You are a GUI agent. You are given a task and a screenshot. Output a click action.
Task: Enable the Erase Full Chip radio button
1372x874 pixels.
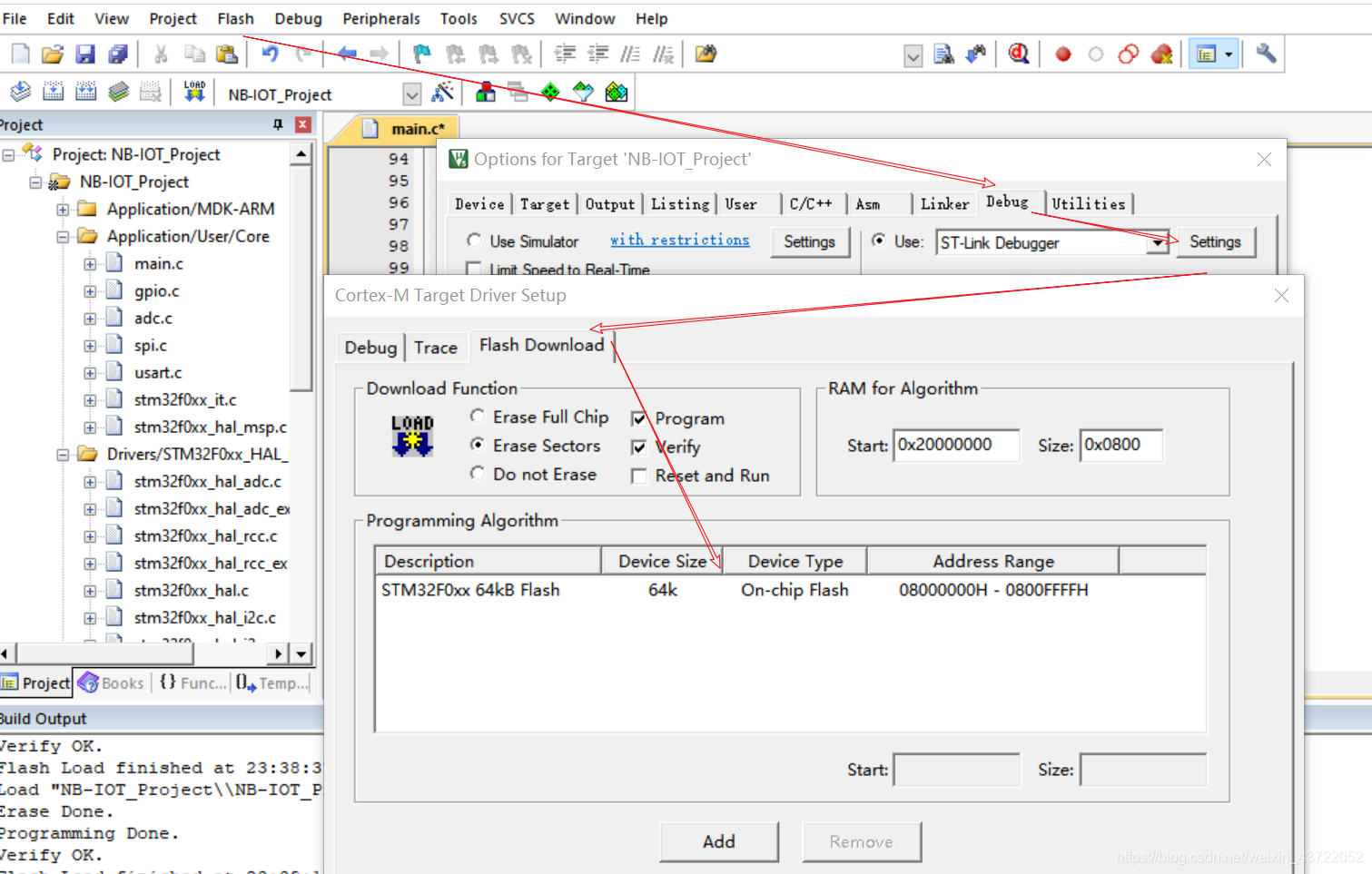tap(478, 417)
